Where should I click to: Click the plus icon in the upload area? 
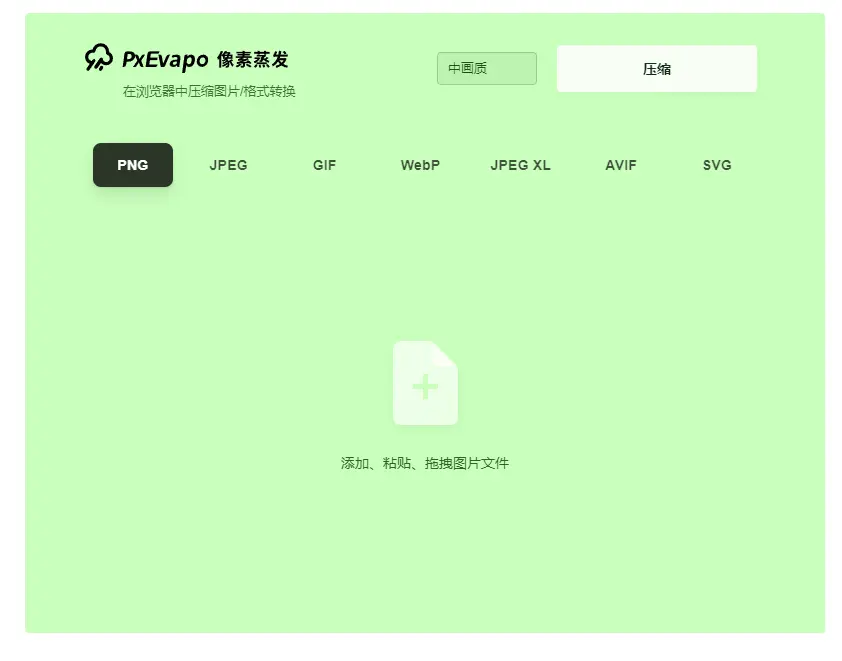click(x=425, y=387)
